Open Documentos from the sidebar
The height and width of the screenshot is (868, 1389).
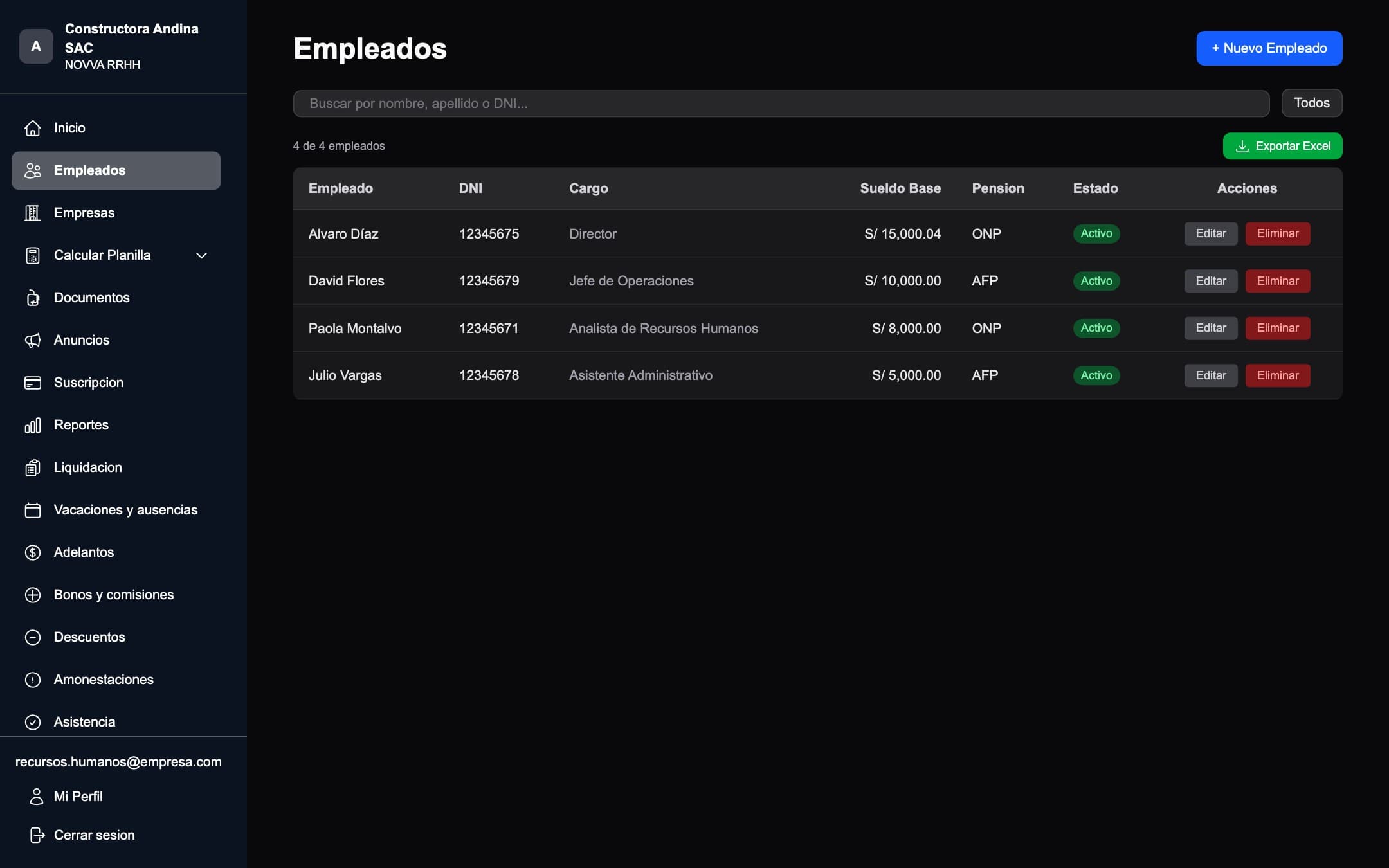point(116,298)
